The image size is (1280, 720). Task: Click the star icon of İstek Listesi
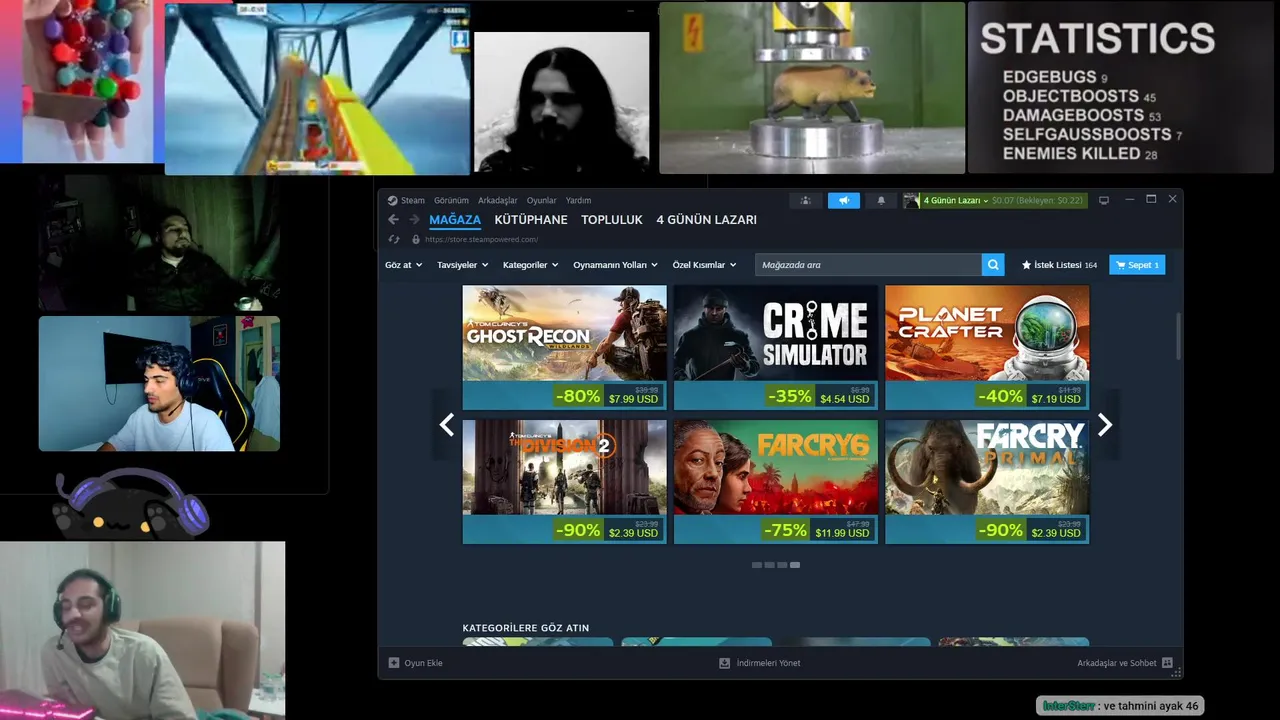coord(1026,265)
